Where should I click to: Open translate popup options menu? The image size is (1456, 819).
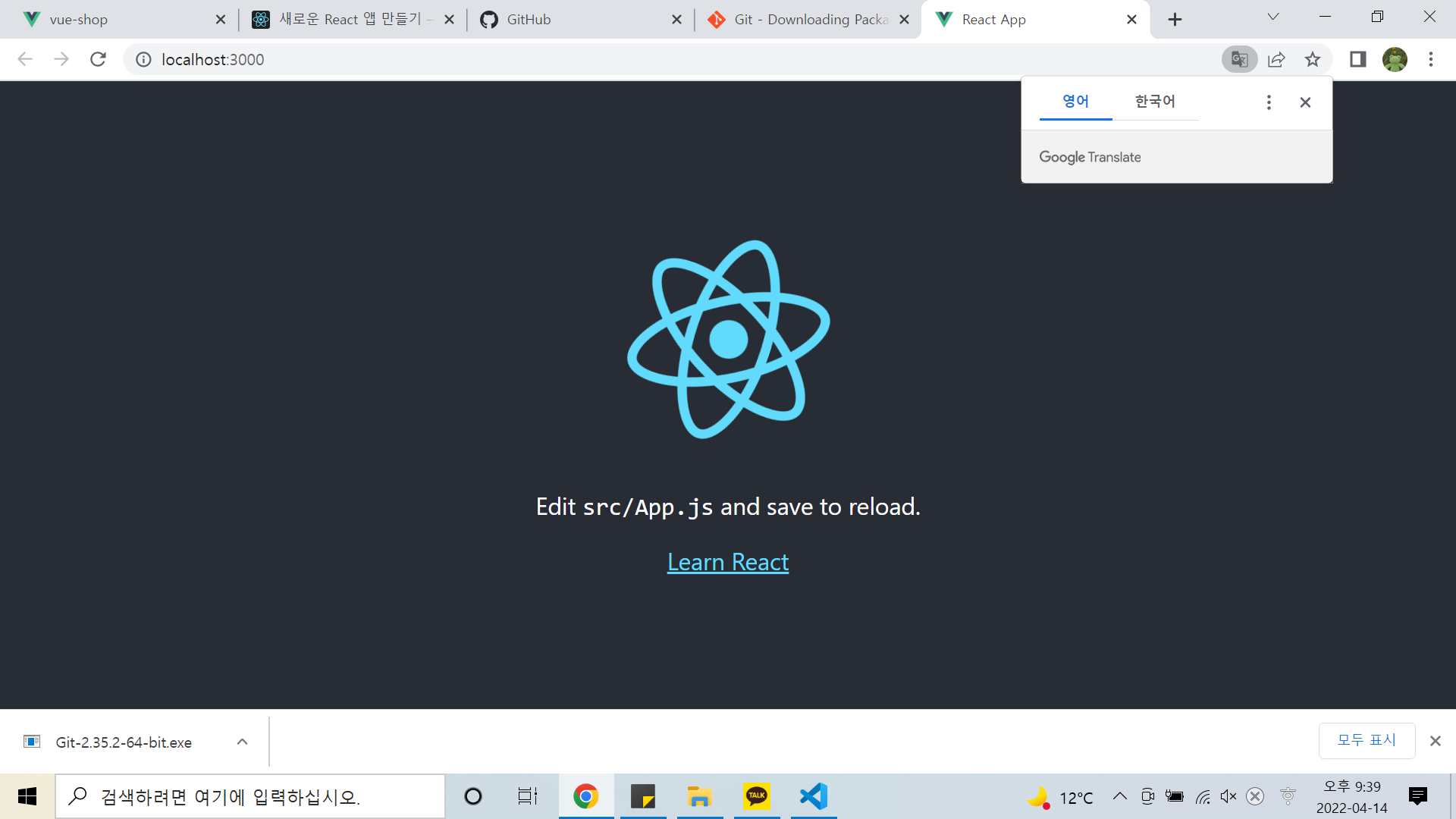(1269, 102)
